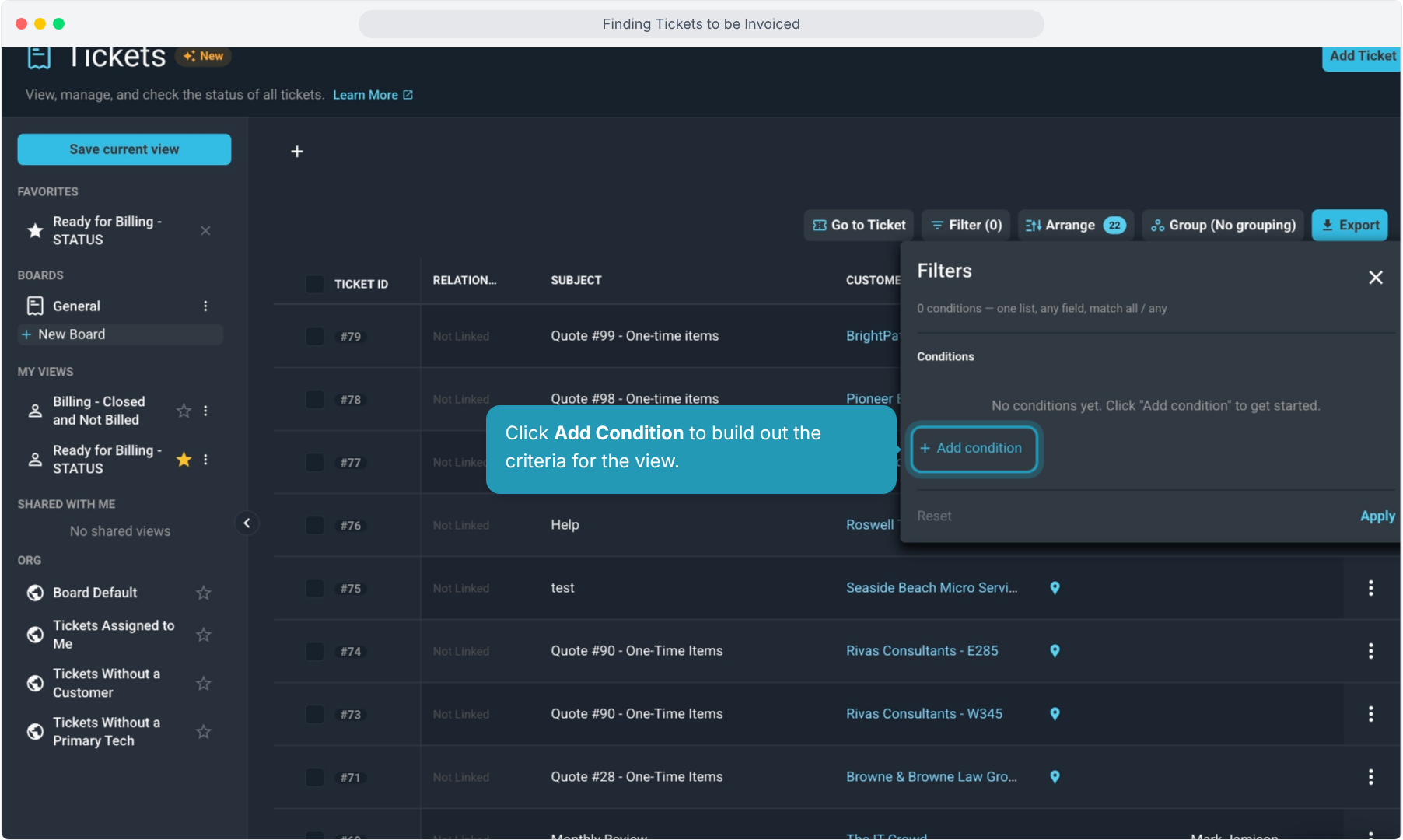This screenshot has height=840, width=1403.
Task: Open Tickets Assigned to Me view
Action: pos(114,635)
